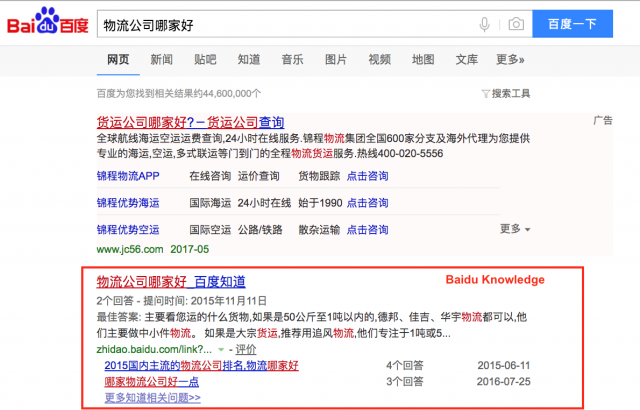Screen dimensions: 640x410
Task: Switch to the 新闻 tab
Action: tap(161, 59)
